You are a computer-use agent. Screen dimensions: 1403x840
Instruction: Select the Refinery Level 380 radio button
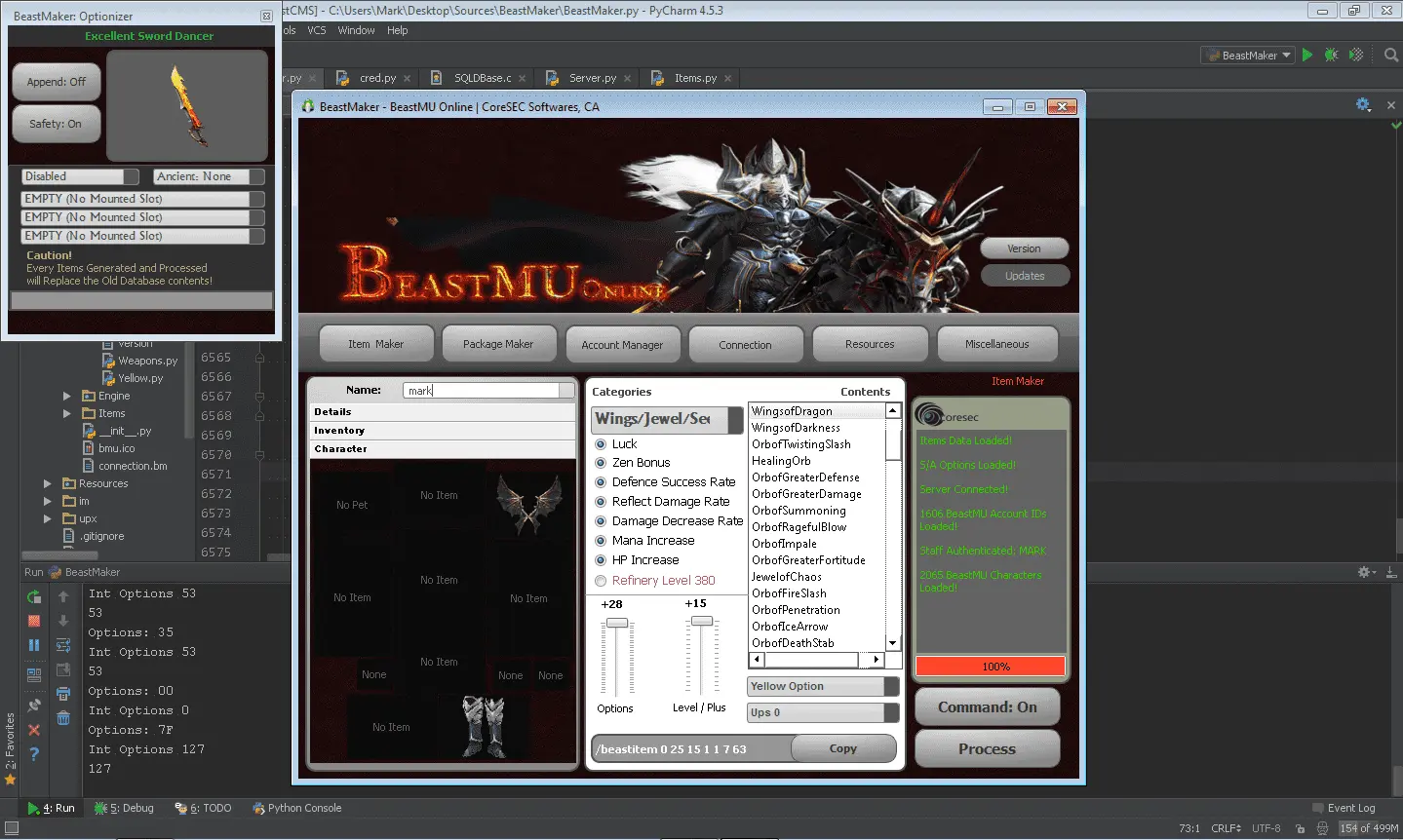click(x=601, y=581)
